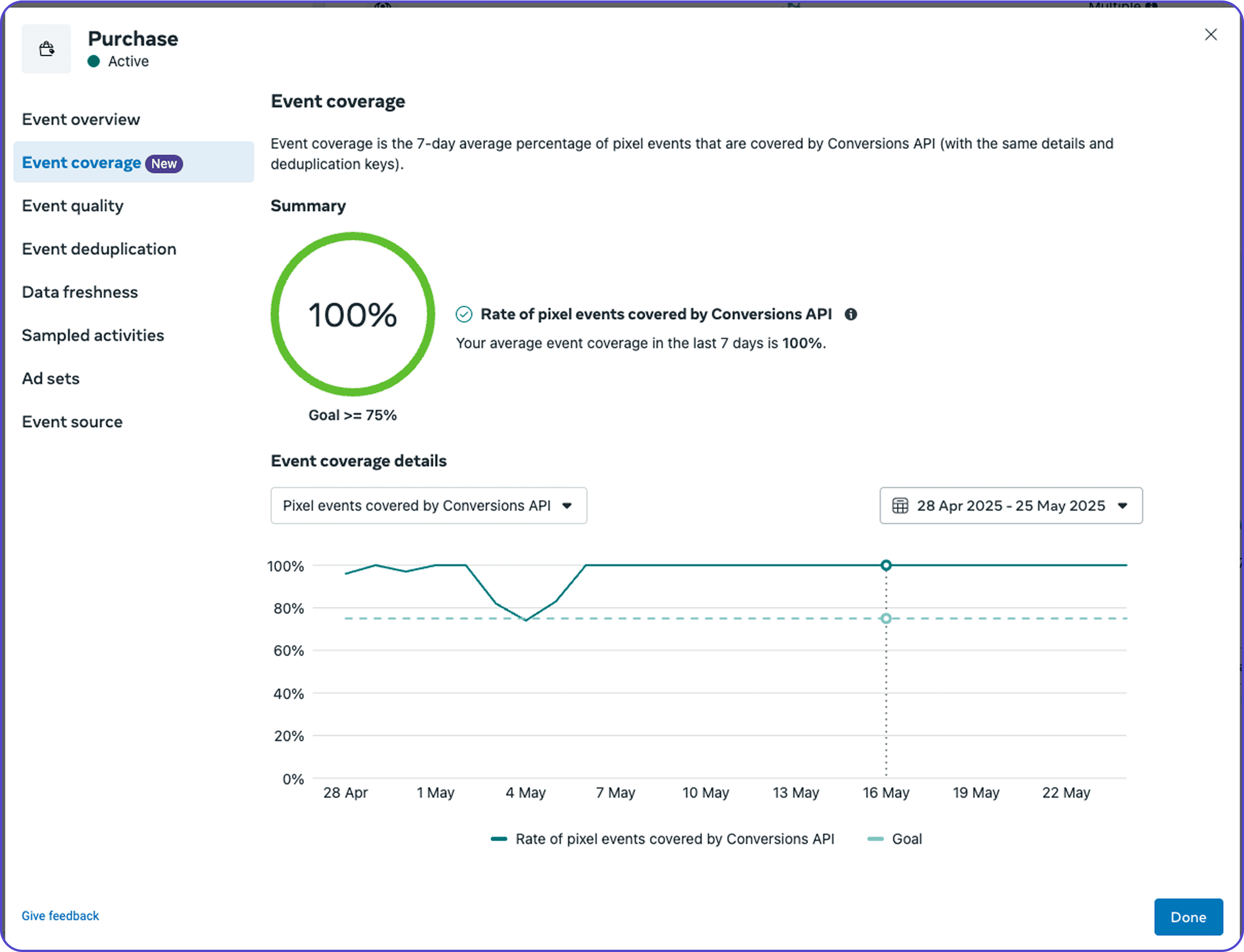Expand the 28 Apr – 25 May date range
The width and height of the screenshot is (1244, 952).
1011,505
